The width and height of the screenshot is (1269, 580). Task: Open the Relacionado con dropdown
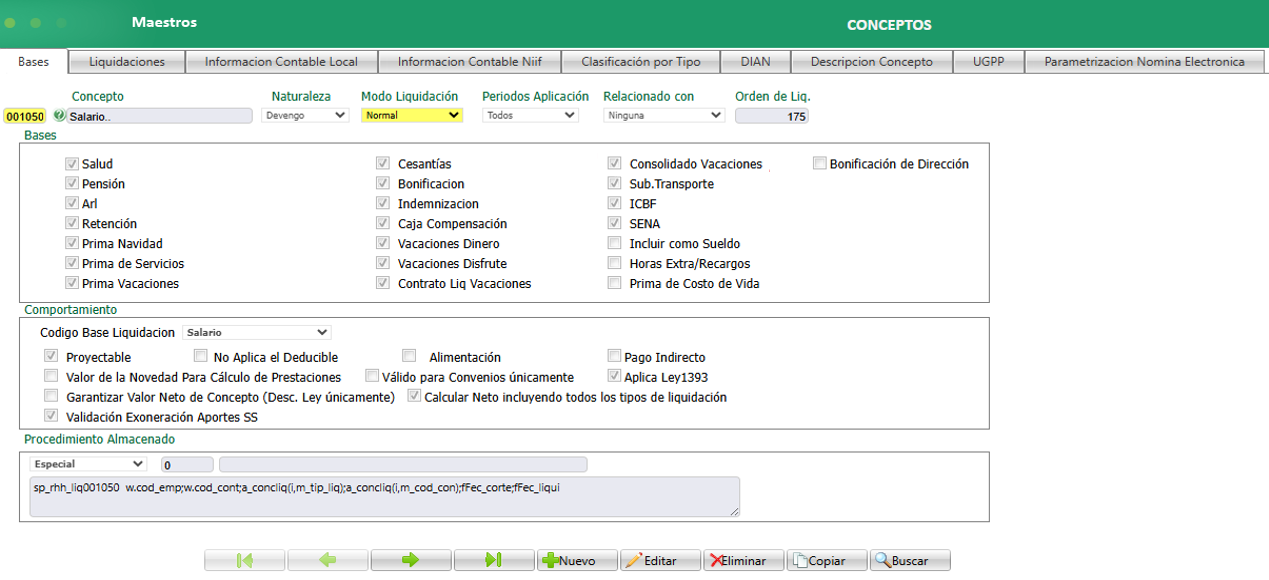pyautogui.click(x=664, y=115)
